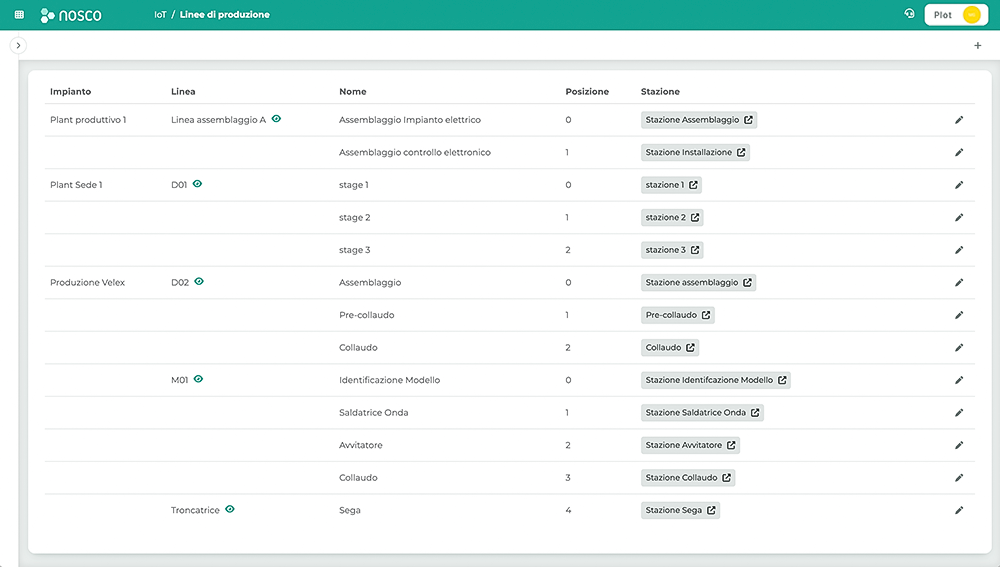The height and width of the screenshot is (567, 1000).
Task: Click pencil icon for stage 2 row
Action: (x=959, y=217)
